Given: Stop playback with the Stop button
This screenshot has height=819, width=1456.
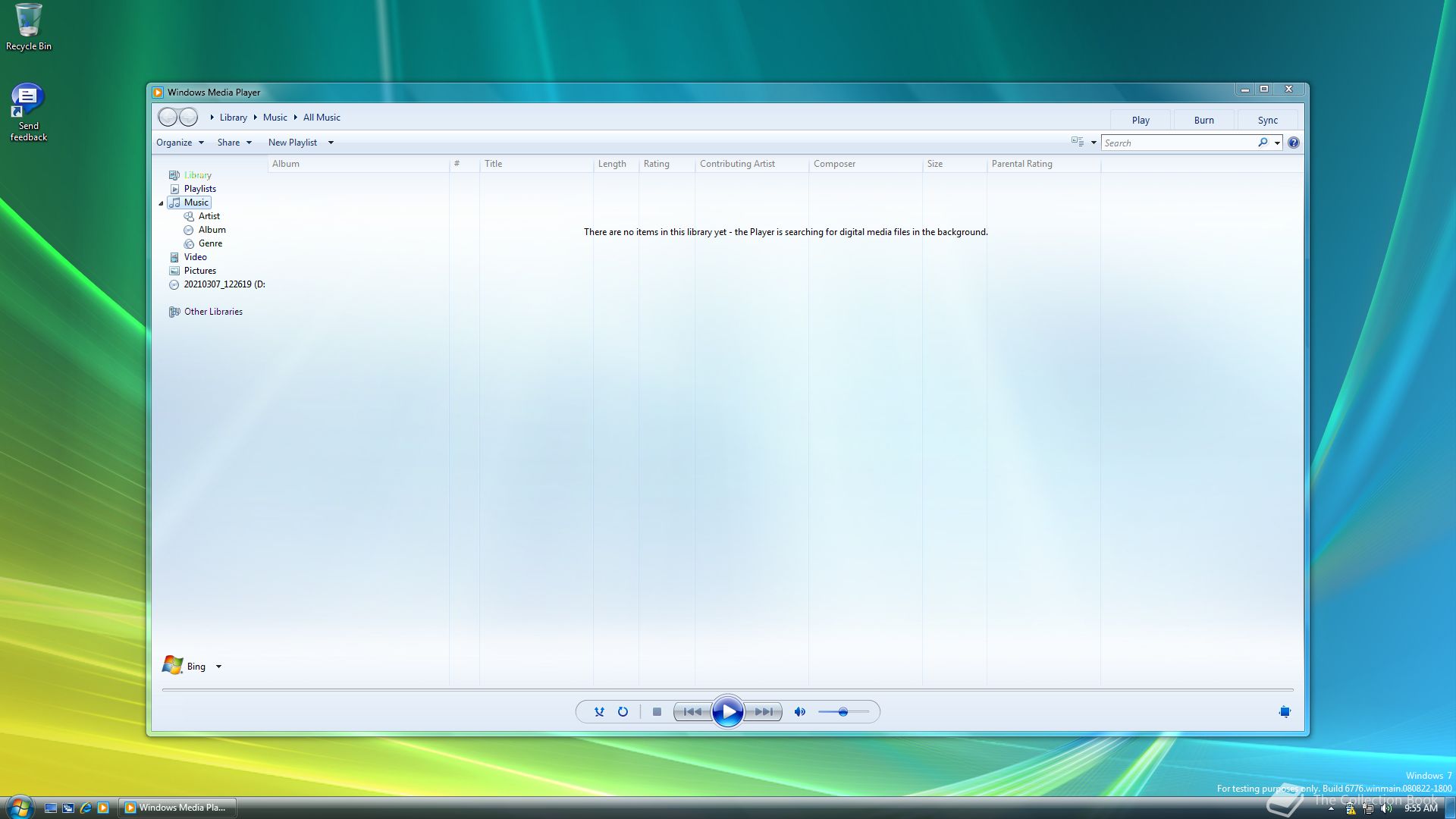Looking at the screenshot, I should tap(657, 712).
